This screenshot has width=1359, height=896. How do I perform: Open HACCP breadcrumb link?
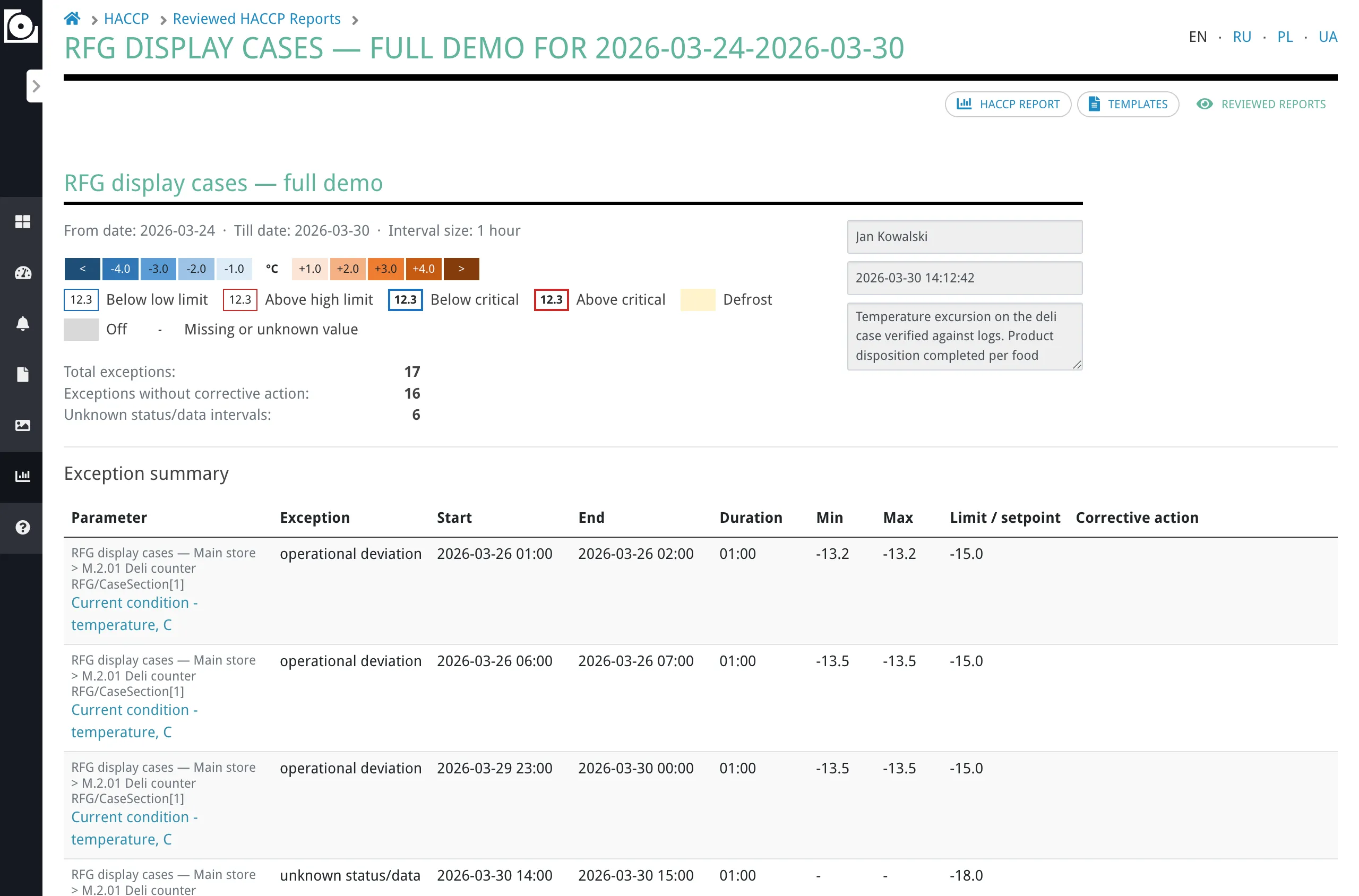point(126,19)
